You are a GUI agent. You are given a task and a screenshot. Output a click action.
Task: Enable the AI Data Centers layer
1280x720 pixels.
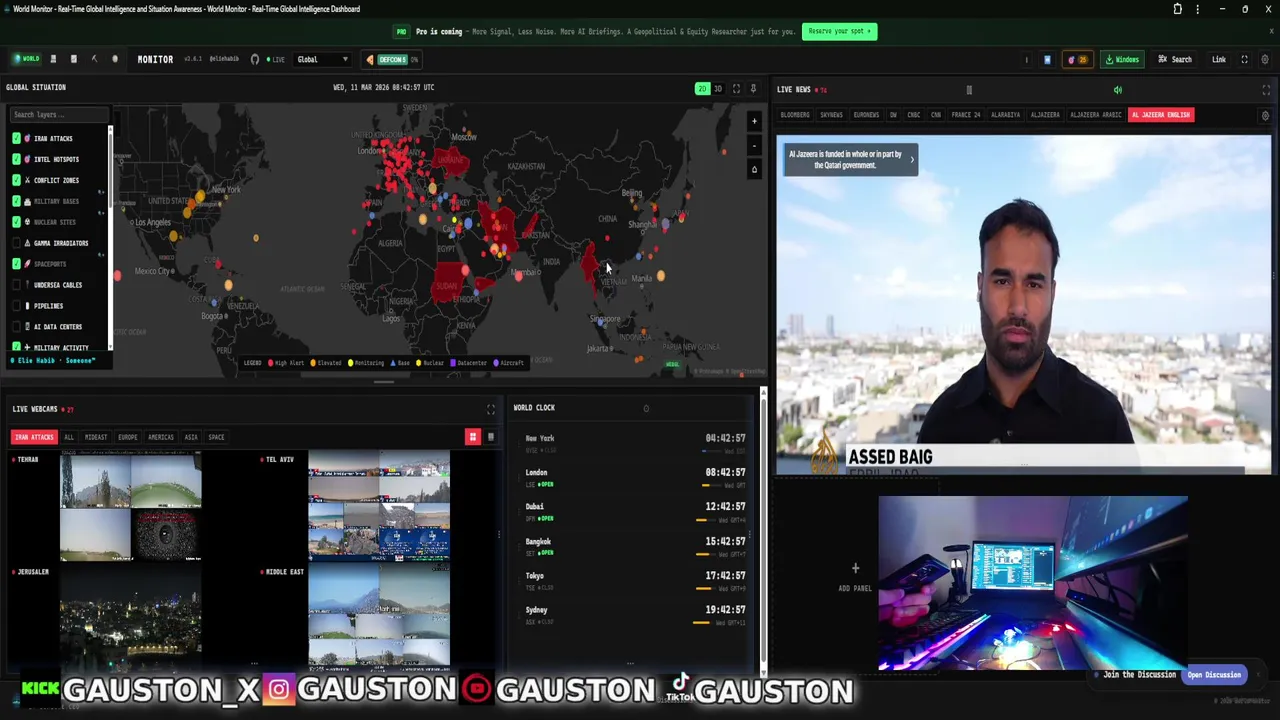click(16, 327)
